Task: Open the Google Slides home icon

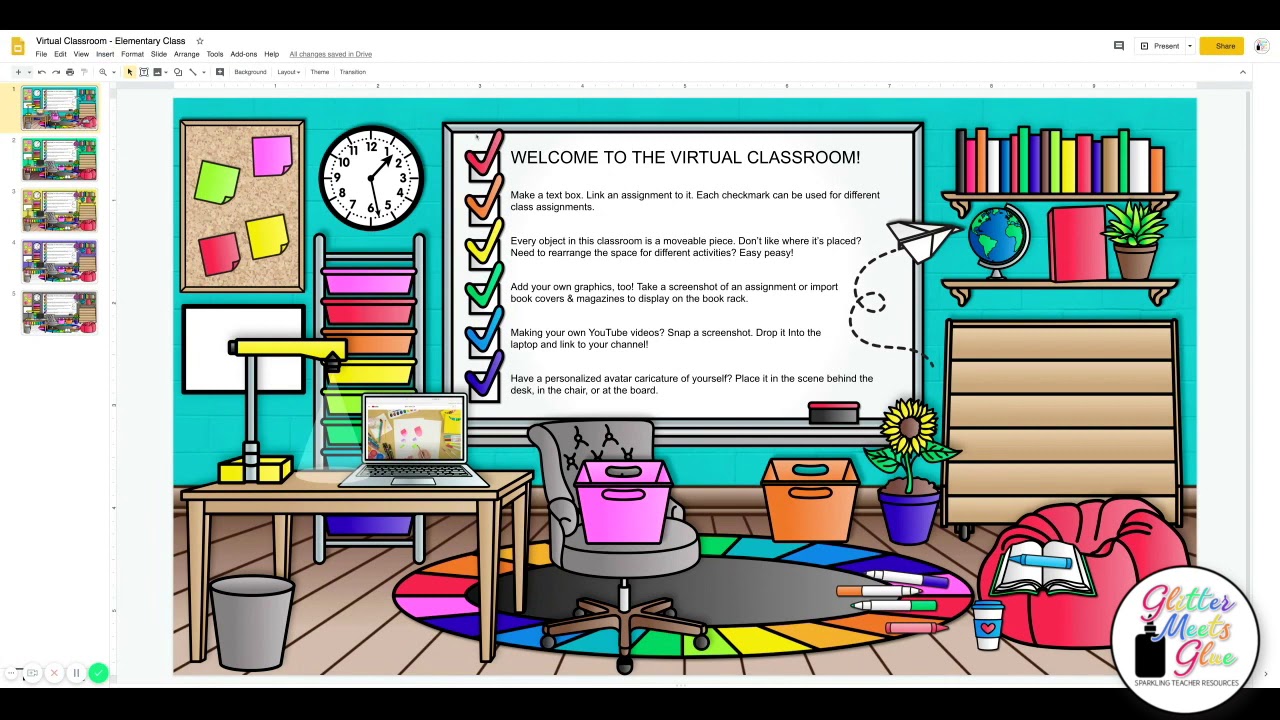Action: point(17,46)
